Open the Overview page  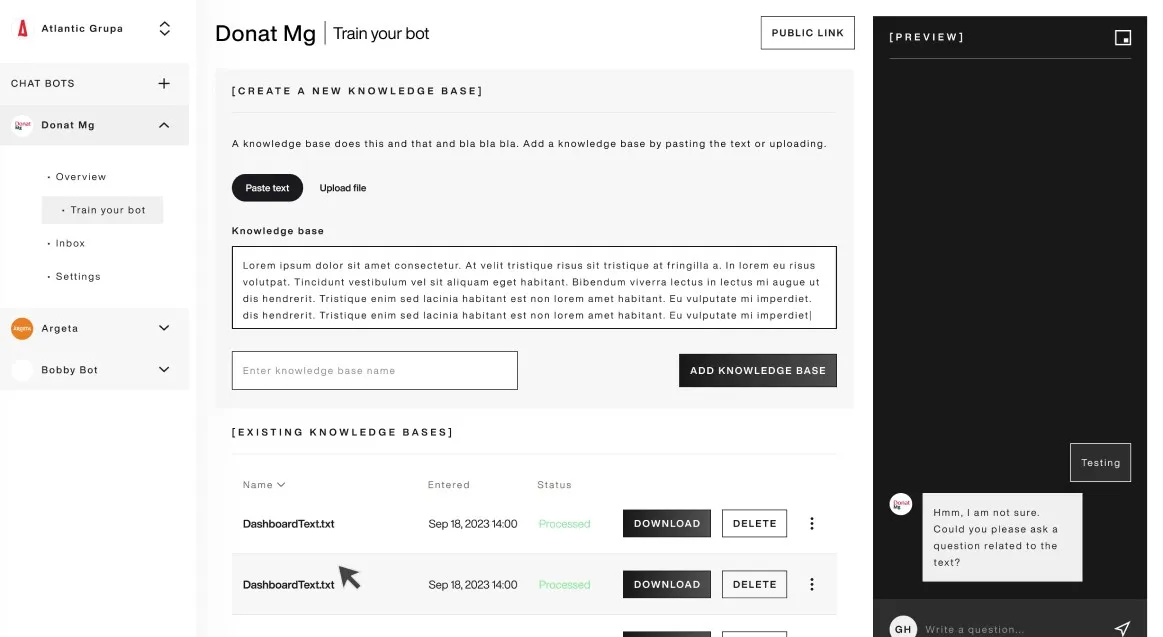point(81,177)
